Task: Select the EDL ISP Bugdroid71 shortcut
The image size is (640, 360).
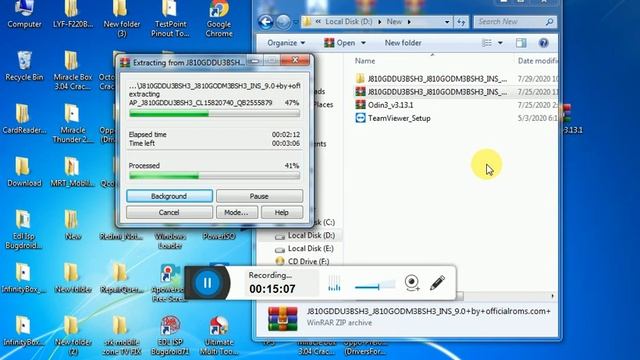Action: pos(170,336)
